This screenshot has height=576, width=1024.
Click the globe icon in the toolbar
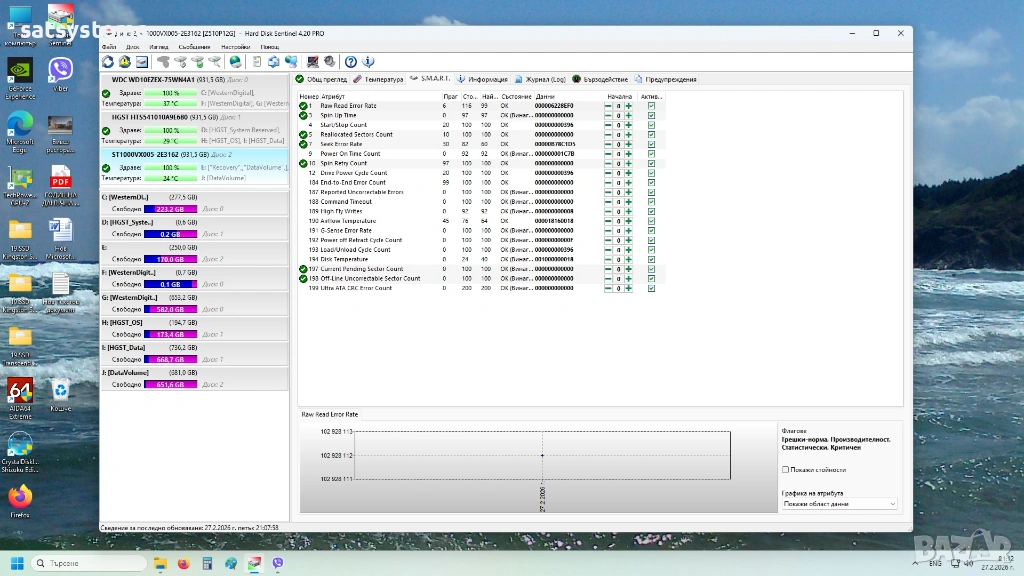235,62
